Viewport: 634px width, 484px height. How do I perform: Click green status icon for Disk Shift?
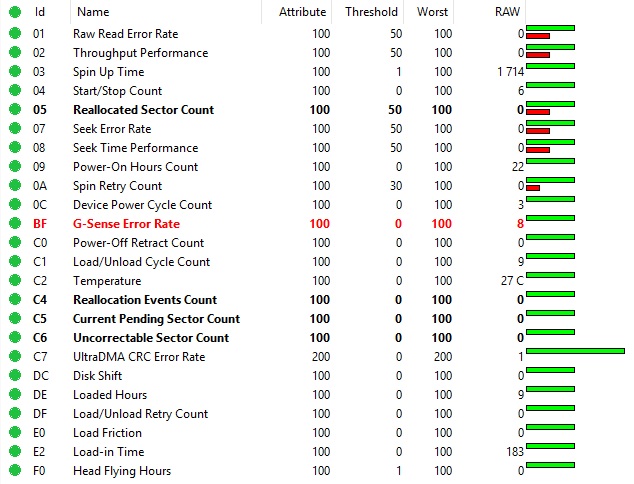click(x=14, y=376)
